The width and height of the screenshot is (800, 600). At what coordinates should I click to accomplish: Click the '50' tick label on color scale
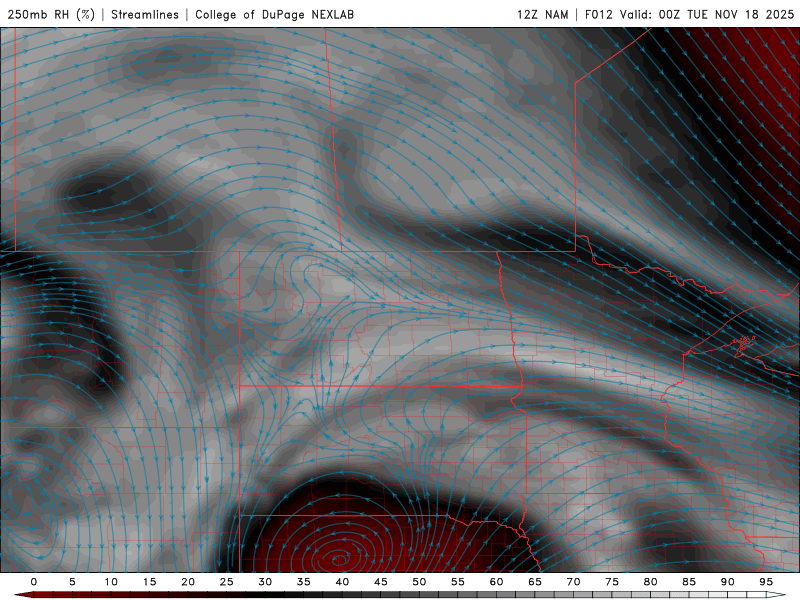pyautogui.click(x=419, y=582)
